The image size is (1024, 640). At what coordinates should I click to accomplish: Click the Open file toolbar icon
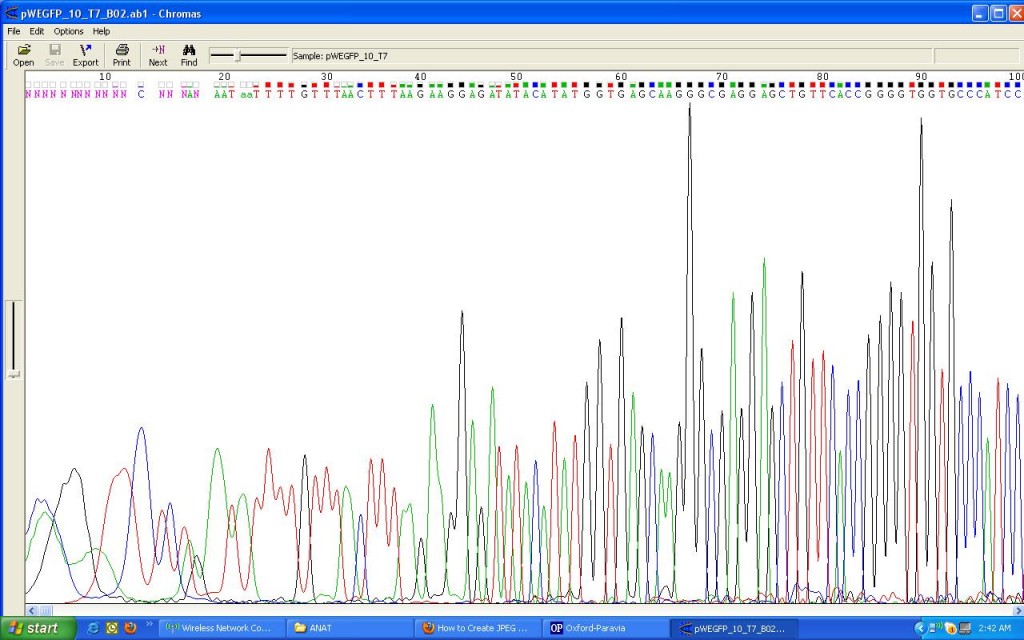[x=23, y=54]
